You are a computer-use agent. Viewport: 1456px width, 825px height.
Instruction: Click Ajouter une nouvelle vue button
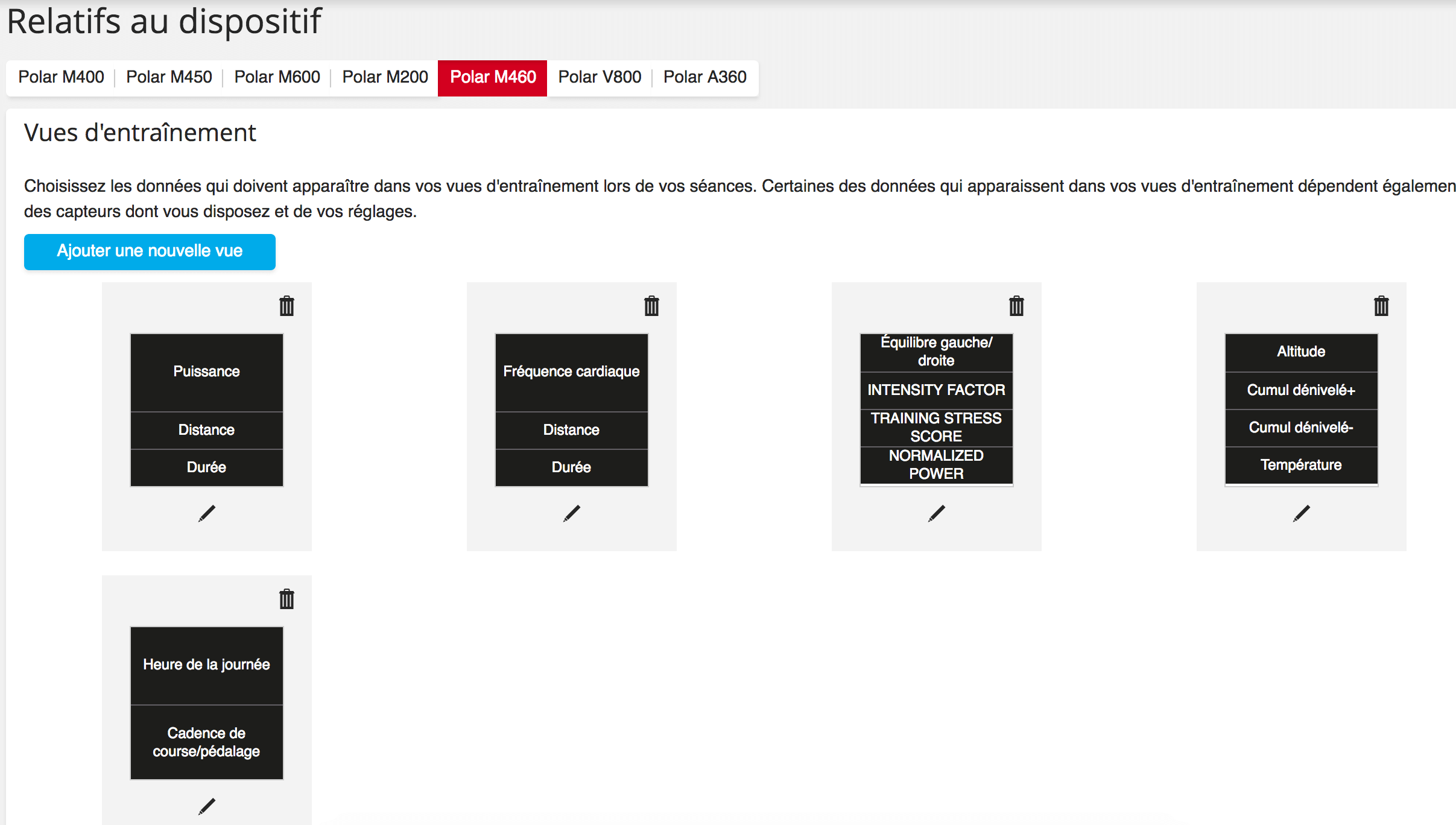(150, 251)
